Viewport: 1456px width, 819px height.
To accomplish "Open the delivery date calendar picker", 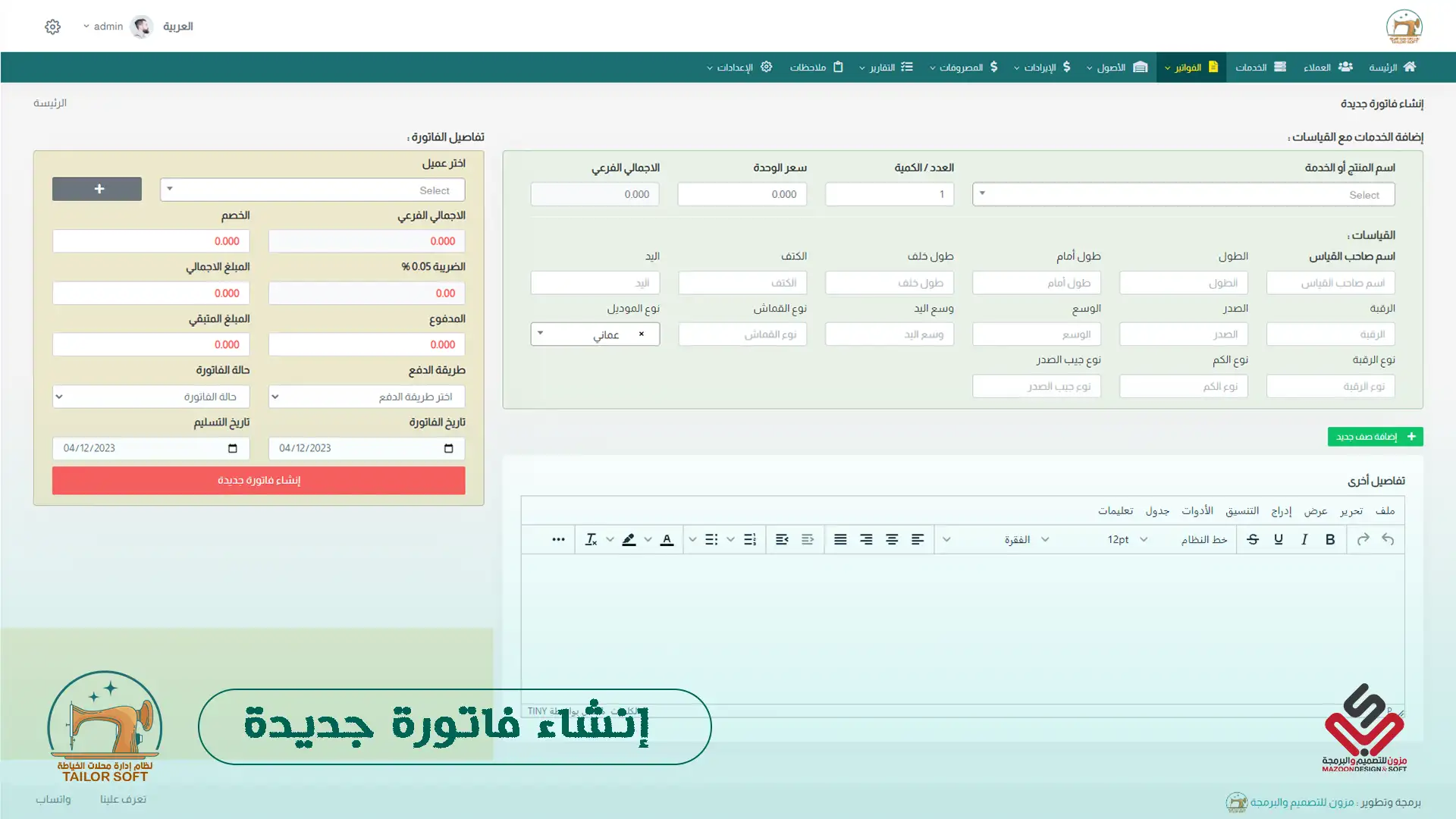I will pyautogui.click(x=232, y=448).
